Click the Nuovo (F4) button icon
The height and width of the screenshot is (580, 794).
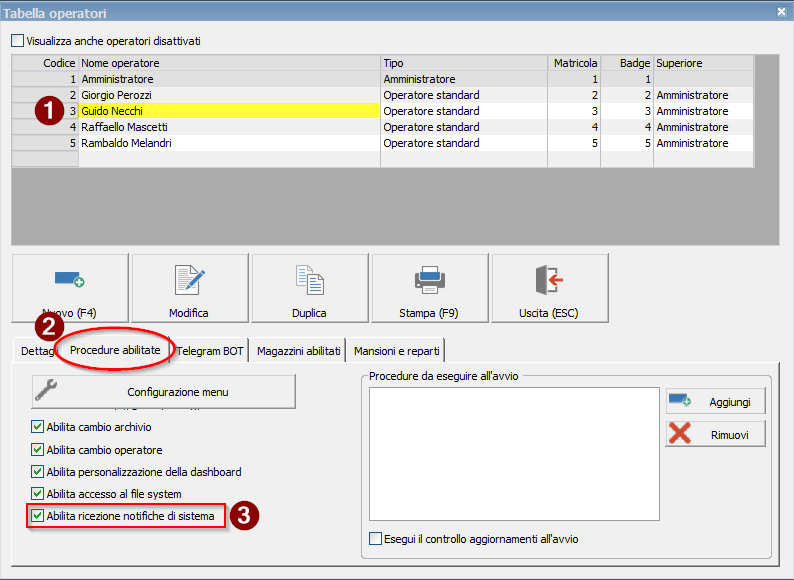[70, 281]
